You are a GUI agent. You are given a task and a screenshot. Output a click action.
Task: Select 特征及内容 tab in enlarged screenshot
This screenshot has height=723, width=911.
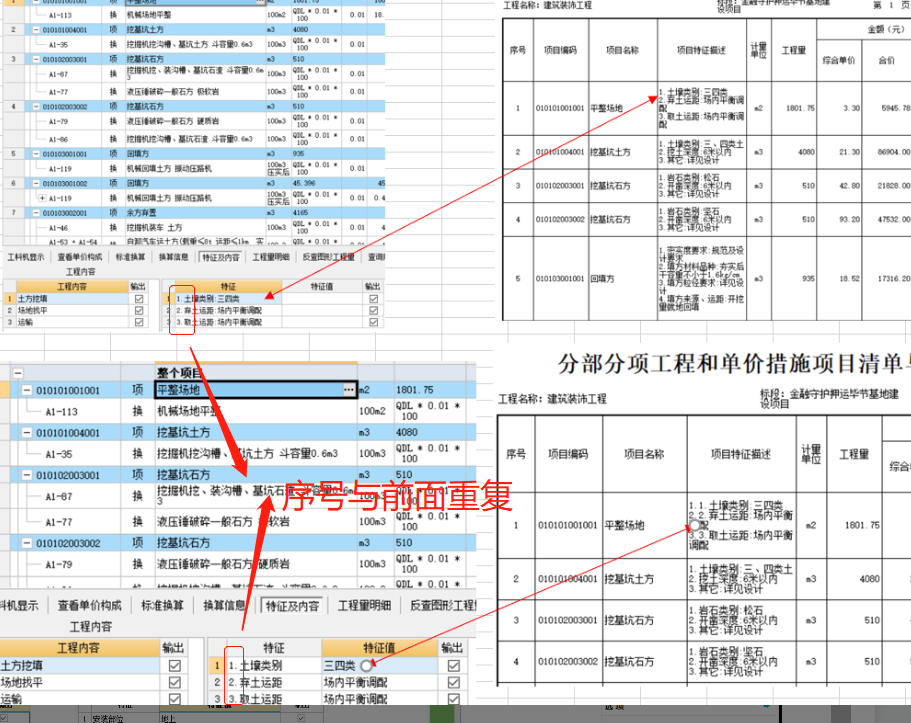tap(292, 606)
